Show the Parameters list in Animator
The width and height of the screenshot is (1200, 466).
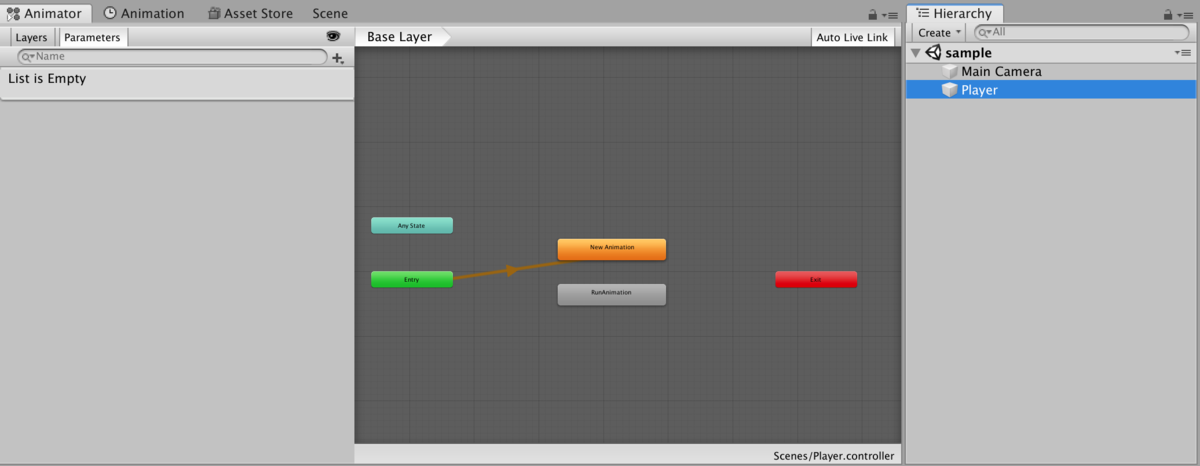[92, 37]
